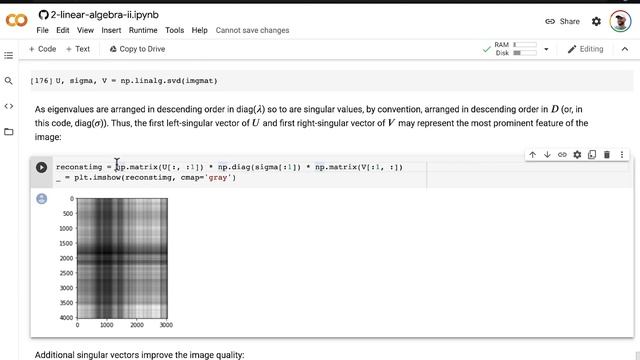640x360 pixels.
Task: Click the output cell avatar icon
Action: pos(42,199)
